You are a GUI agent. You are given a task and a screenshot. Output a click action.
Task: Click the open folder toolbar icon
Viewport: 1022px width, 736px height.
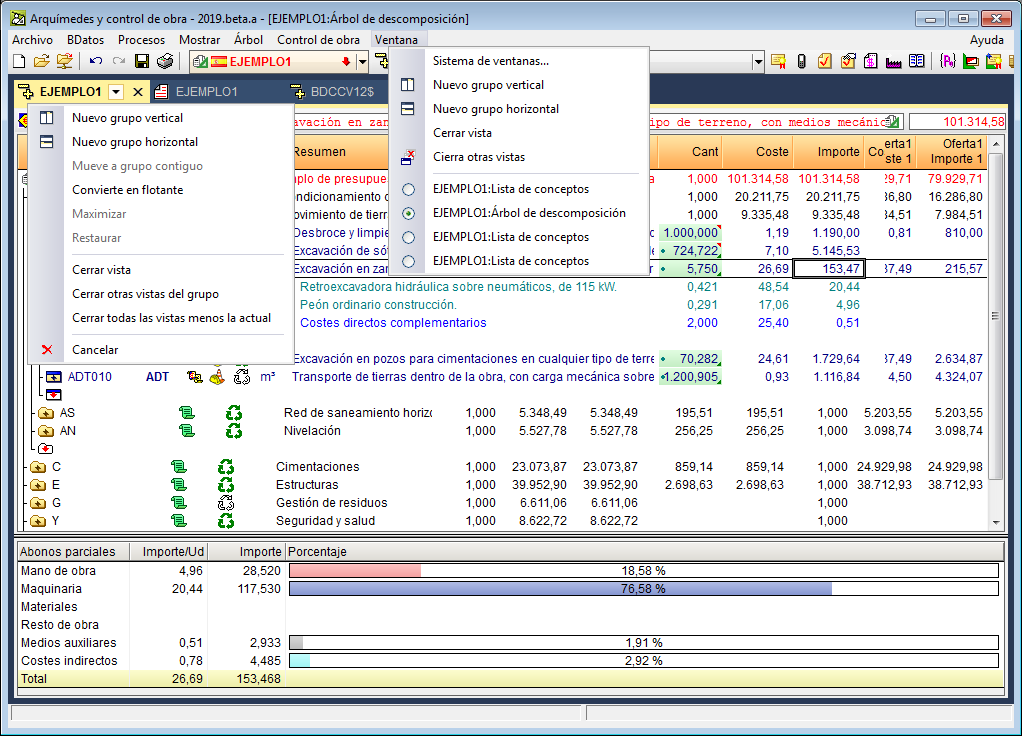click(x=42, y=61)
